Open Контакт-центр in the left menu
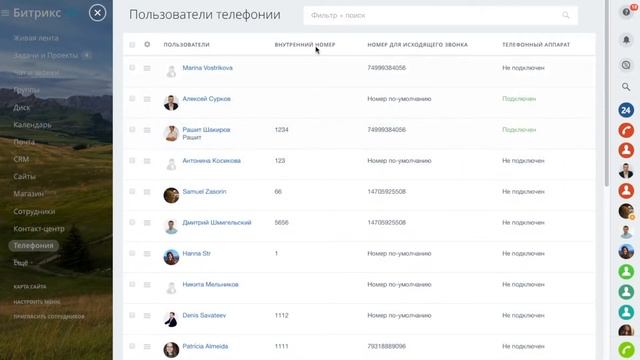The image size is (640, 360). (x=39, y=229)
